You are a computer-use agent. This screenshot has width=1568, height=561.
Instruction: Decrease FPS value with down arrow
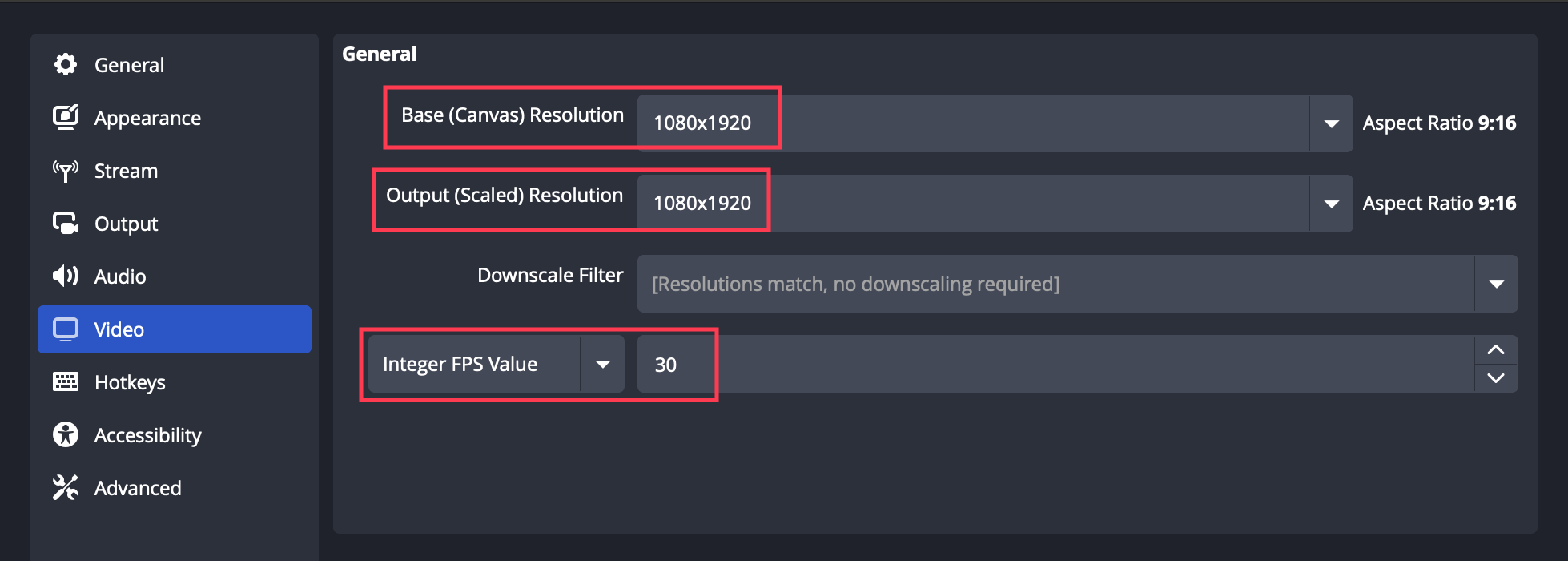(1496, 378)
